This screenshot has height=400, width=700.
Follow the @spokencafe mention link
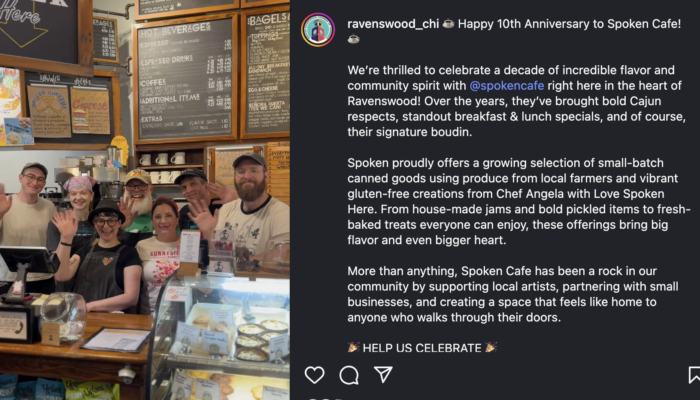coord(507,85)
